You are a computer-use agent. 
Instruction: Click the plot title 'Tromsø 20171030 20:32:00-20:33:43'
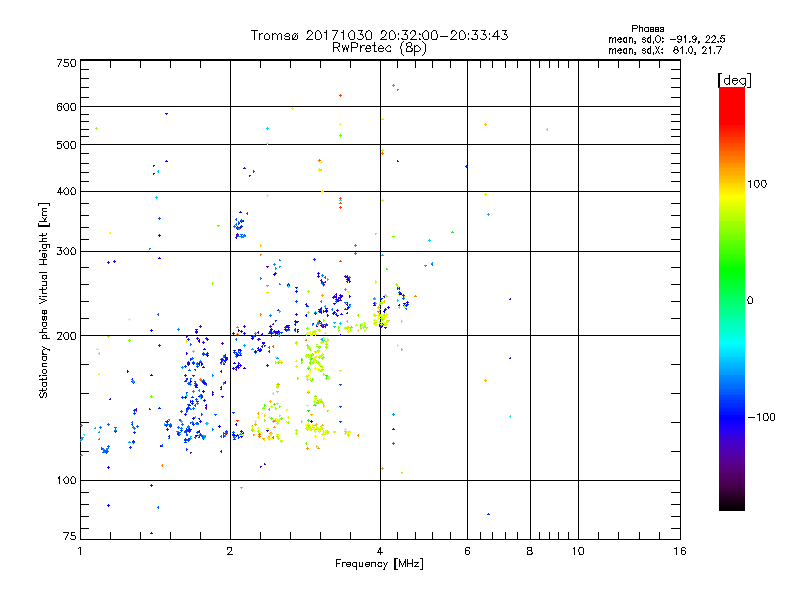(x=379, y=35)
